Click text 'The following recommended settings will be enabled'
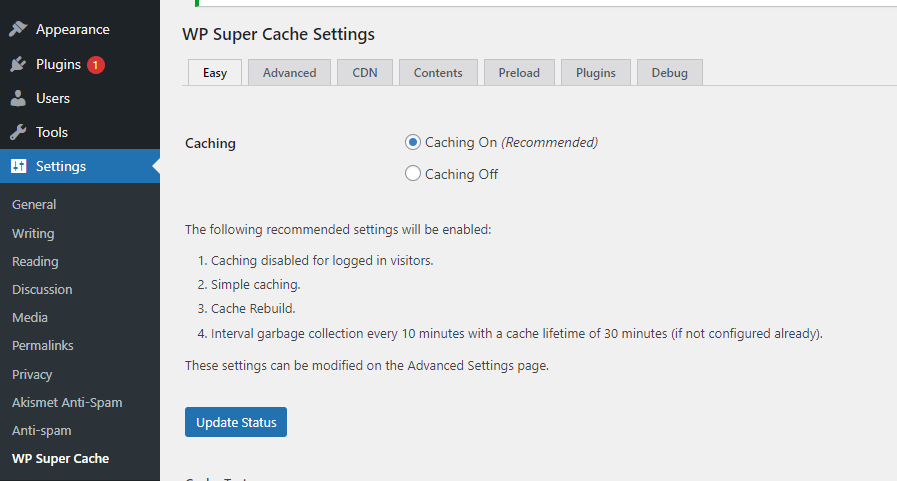The width and height of the screenshot is (897, 481). coord(338,230)
